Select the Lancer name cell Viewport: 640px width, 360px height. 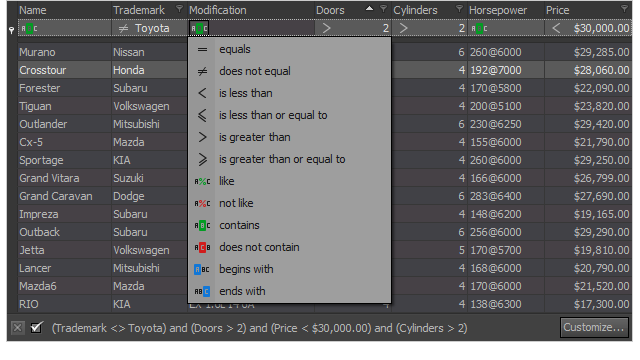(64, 268)
